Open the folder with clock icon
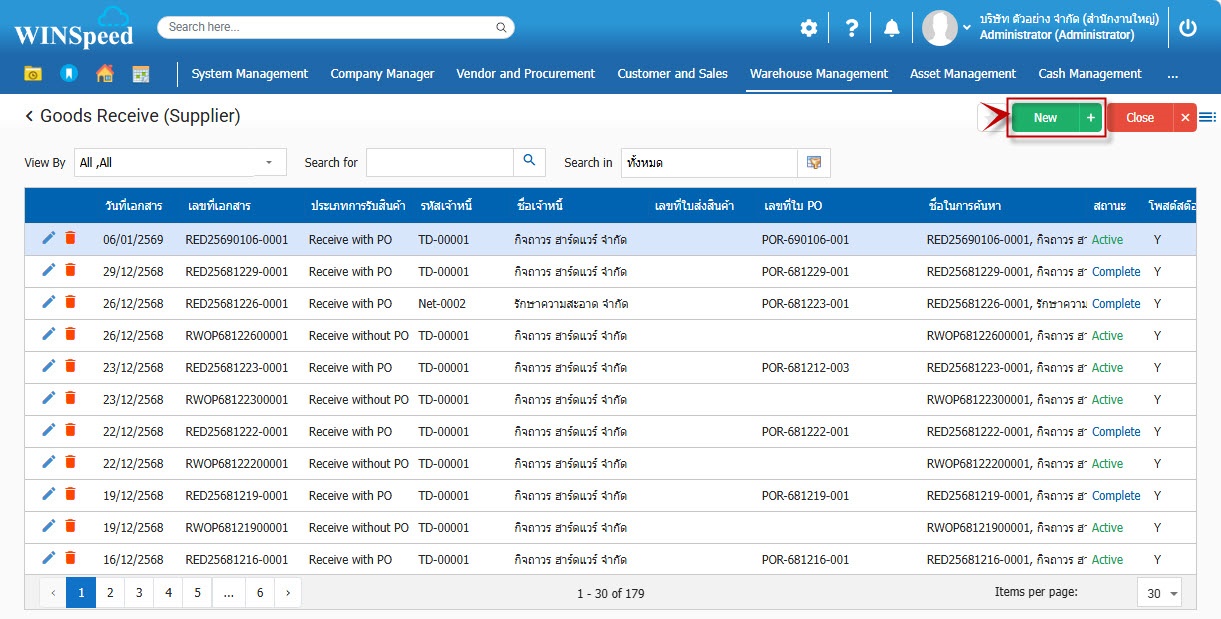Image resolution: width=1221 pixels, height=619 pixels. pos(33,74)
